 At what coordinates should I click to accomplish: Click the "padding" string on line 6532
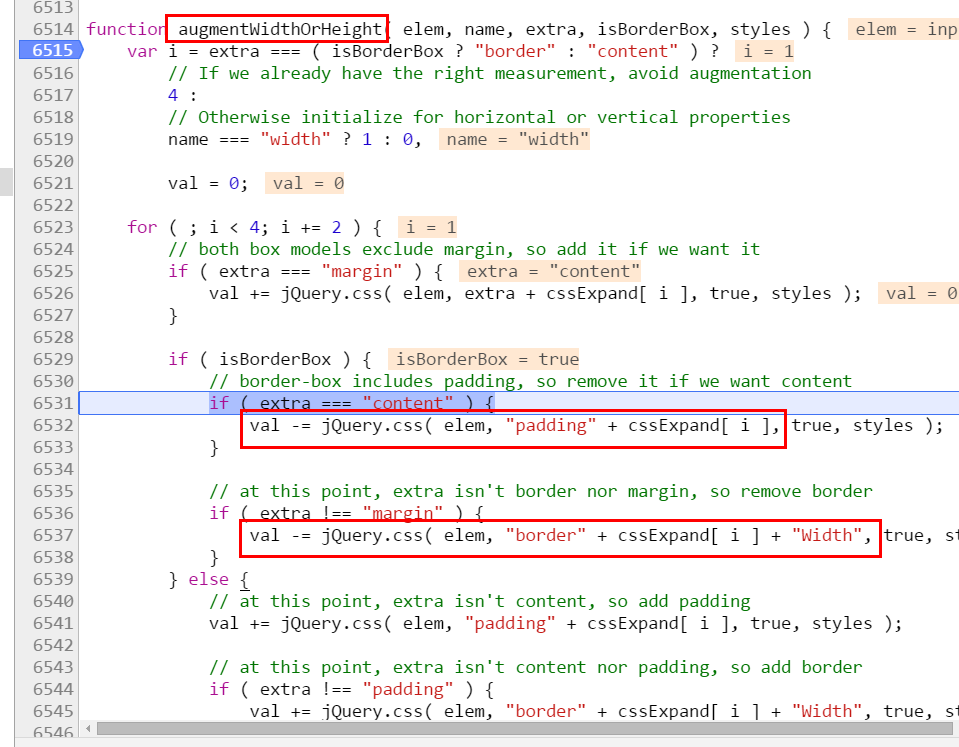(x=546, y=425)
